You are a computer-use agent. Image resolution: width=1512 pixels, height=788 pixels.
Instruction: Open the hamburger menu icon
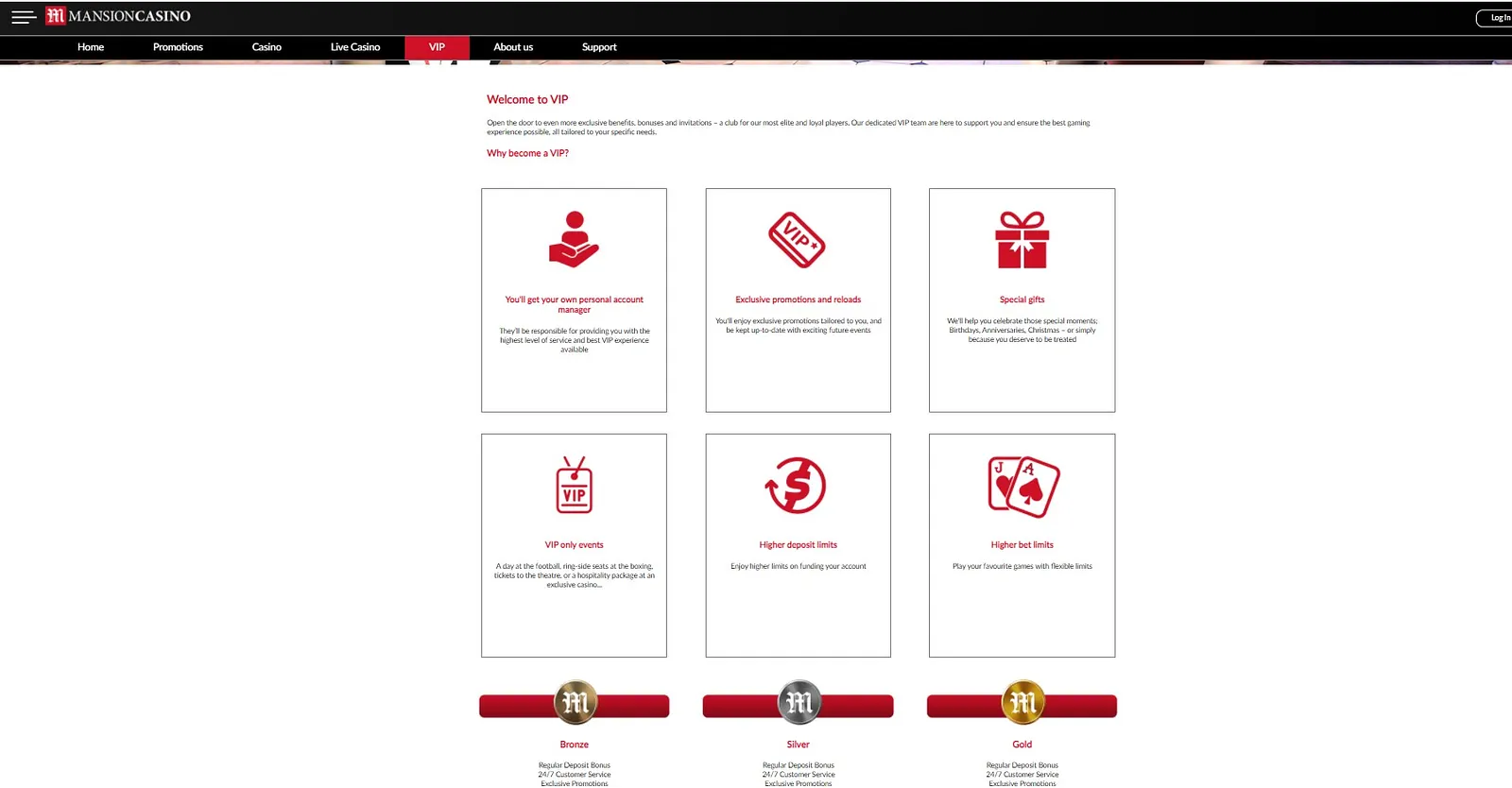pyautogui.click(x=24, y=17)
